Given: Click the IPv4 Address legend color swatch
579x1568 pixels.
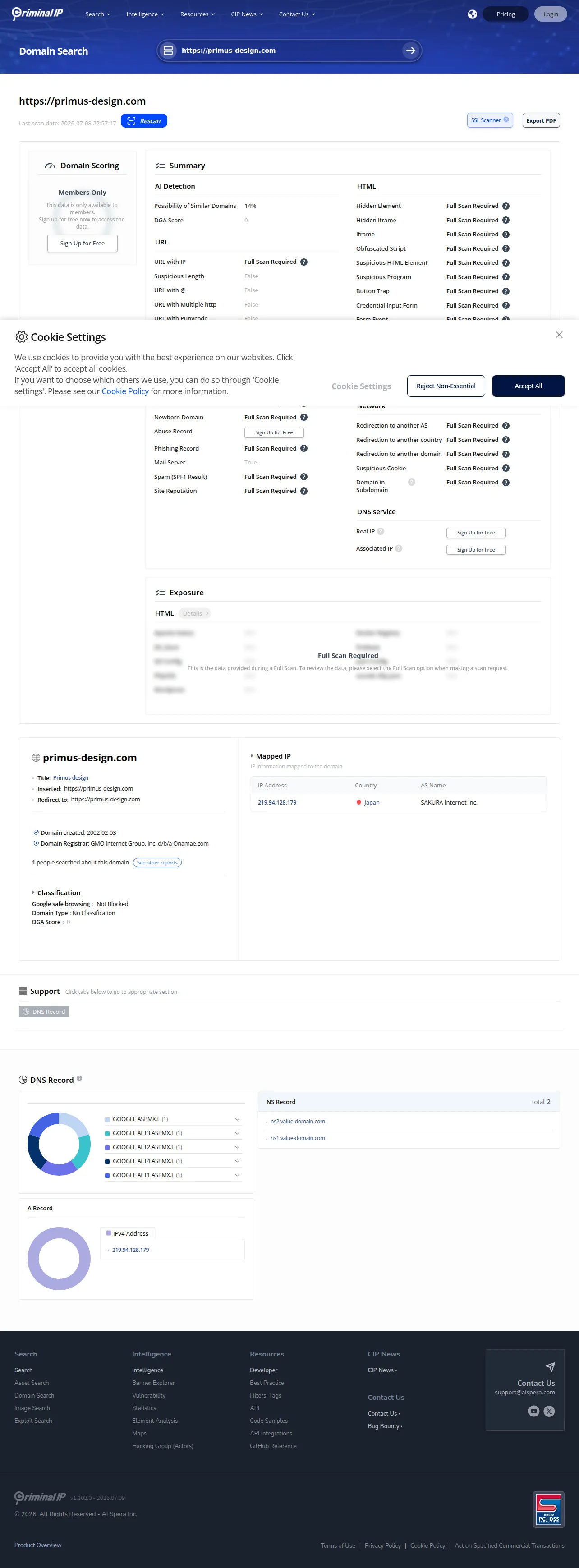Looking at the screenshot, I should [x=108, y=1233].
